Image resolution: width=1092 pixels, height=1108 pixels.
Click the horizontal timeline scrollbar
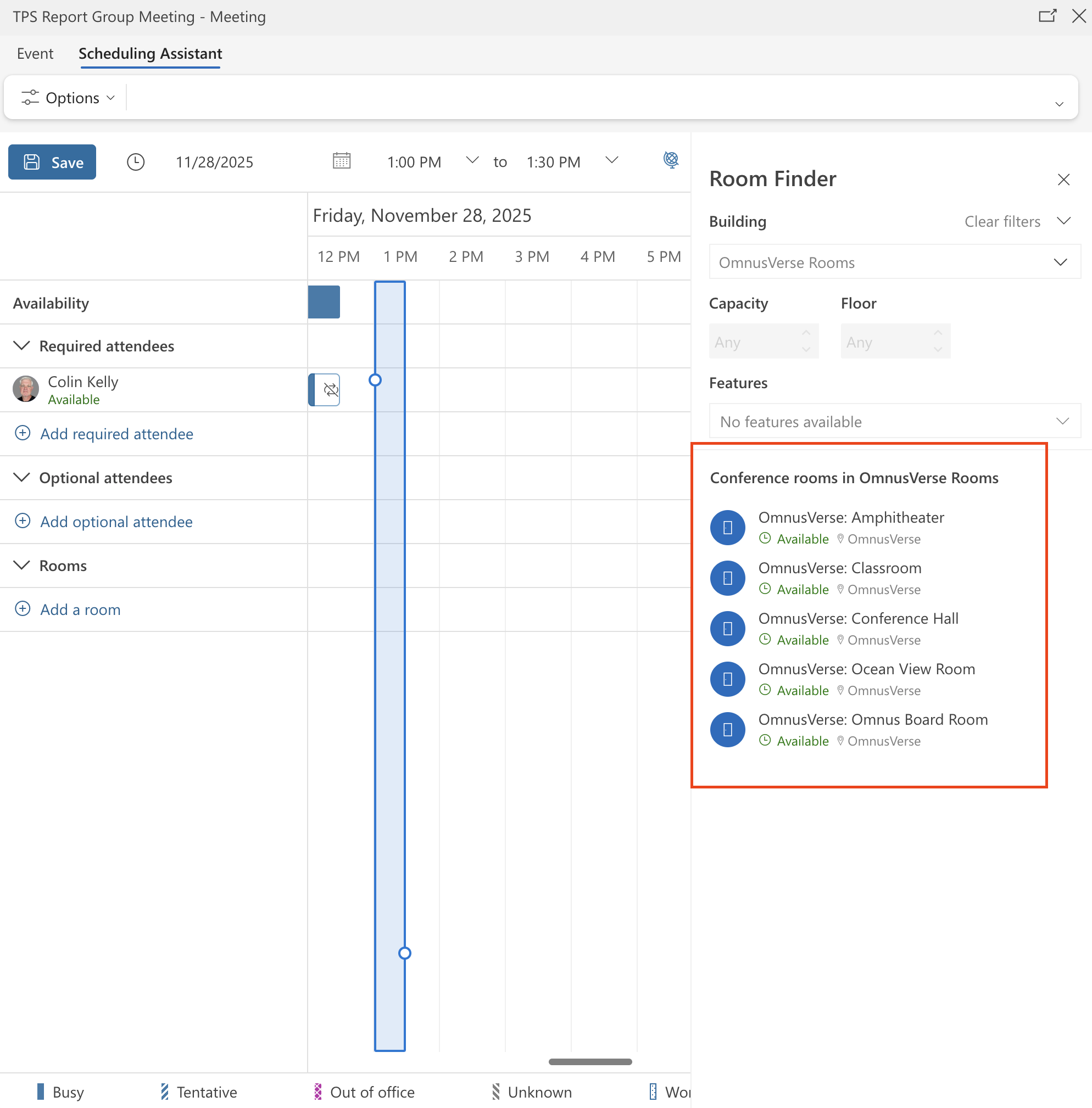(x=589, y=1061)
